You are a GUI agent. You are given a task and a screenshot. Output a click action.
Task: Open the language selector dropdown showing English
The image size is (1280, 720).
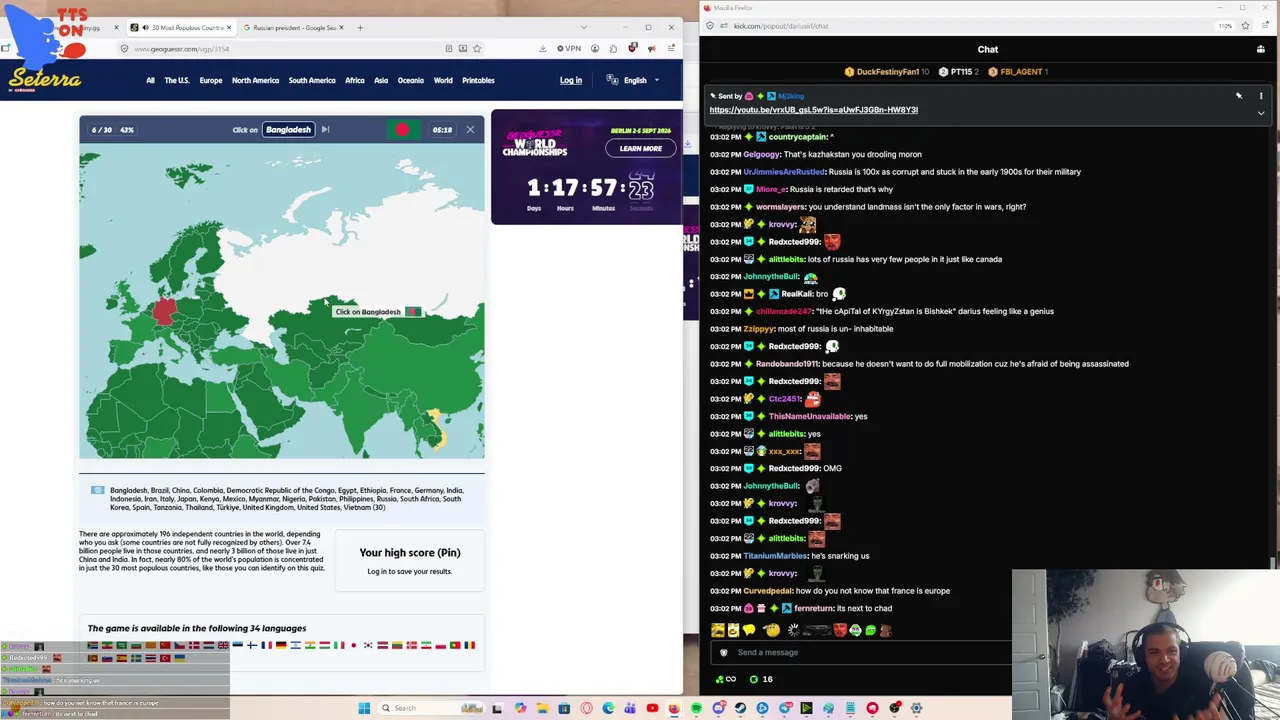[x=633, y=80]
